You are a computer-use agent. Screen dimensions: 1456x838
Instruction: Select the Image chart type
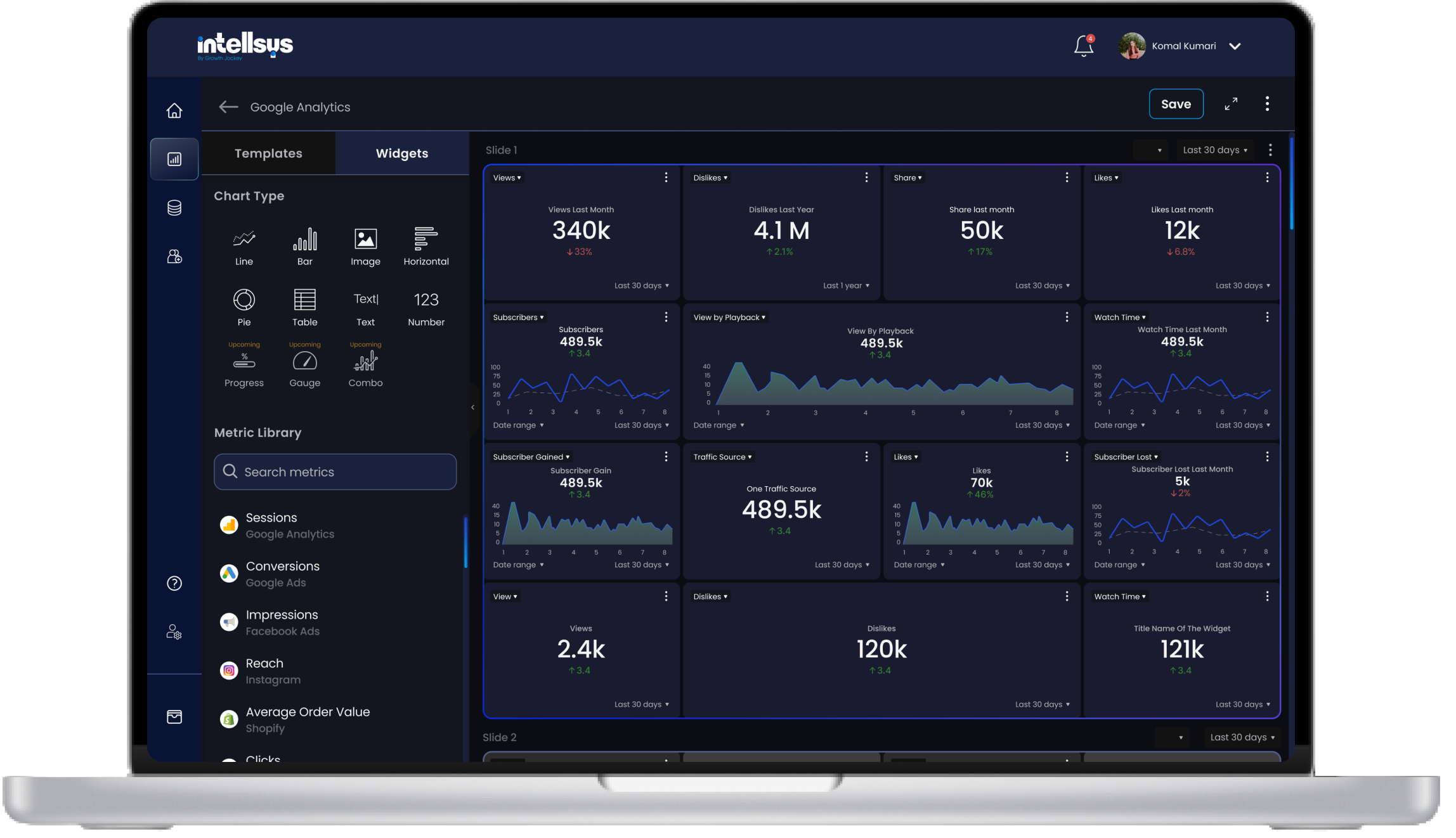366,247
